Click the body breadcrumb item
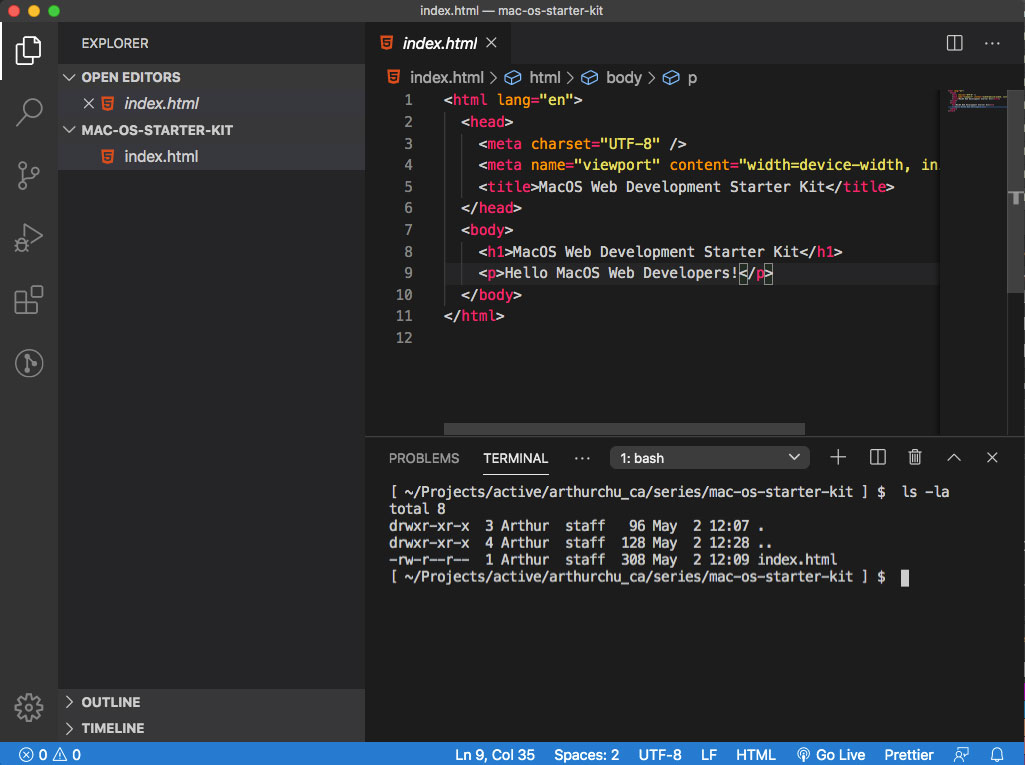The width and height of the screenshot is (1025, 765). [624, 77]
